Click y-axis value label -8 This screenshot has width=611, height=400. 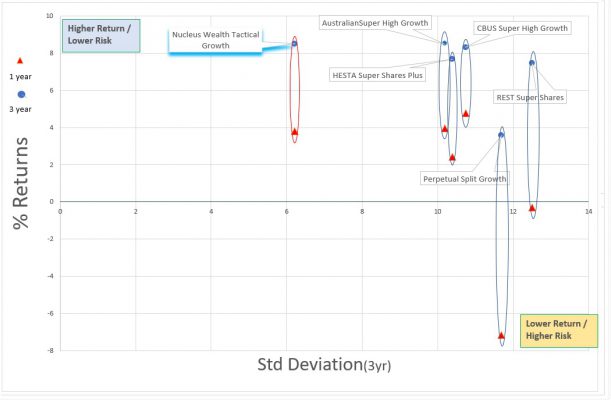point(51,351)
